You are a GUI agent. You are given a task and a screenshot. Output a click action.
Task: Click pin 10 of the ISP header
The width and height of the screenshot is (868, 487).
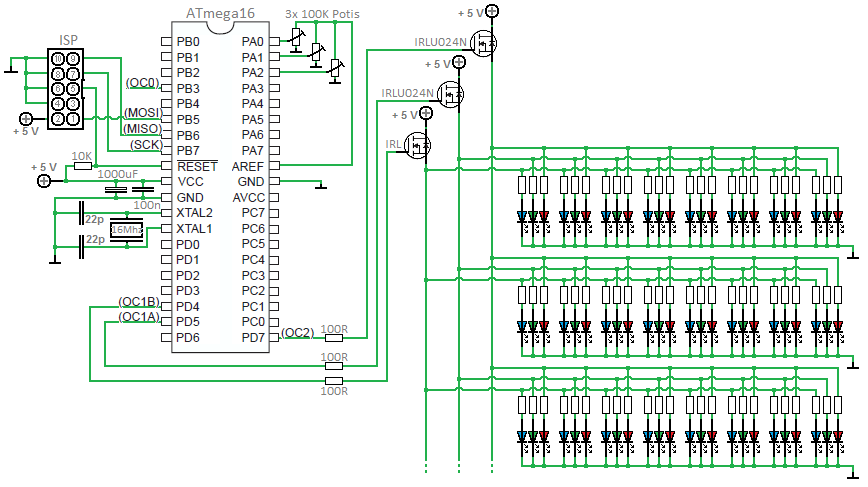58,59
